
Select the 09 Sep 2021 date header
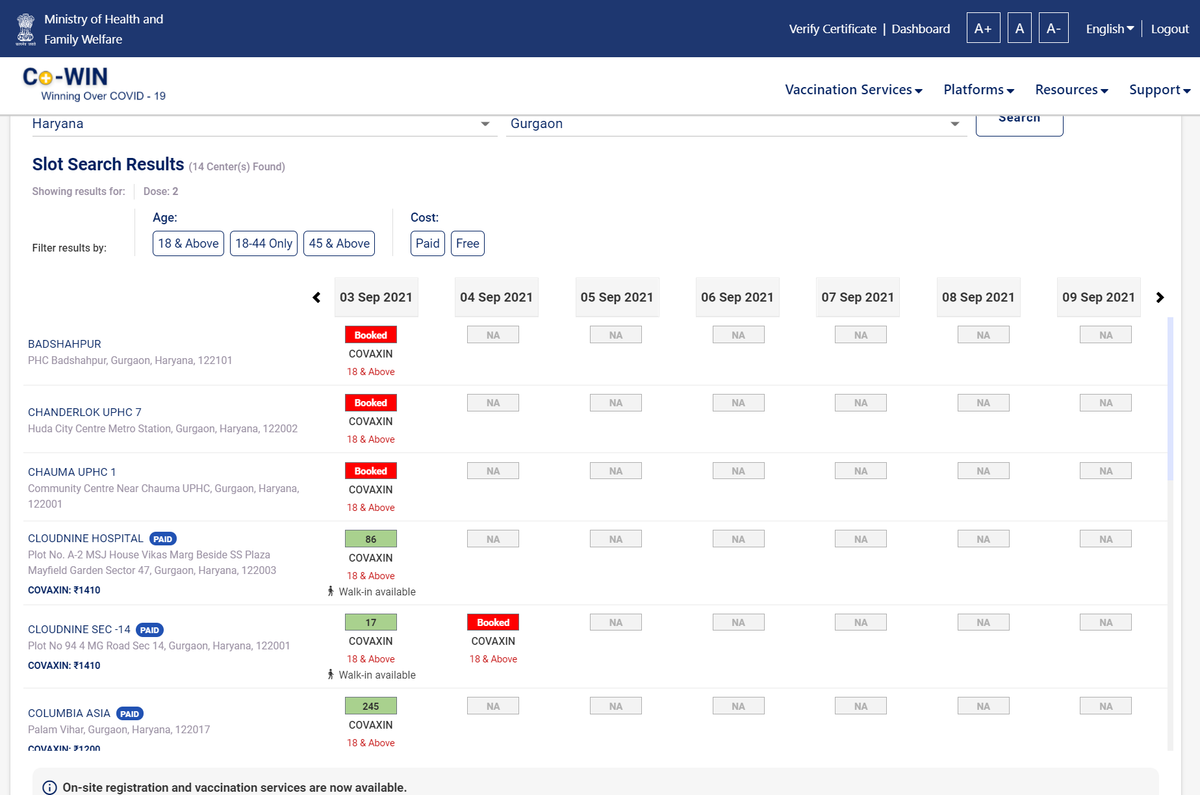pos(1099,297)
